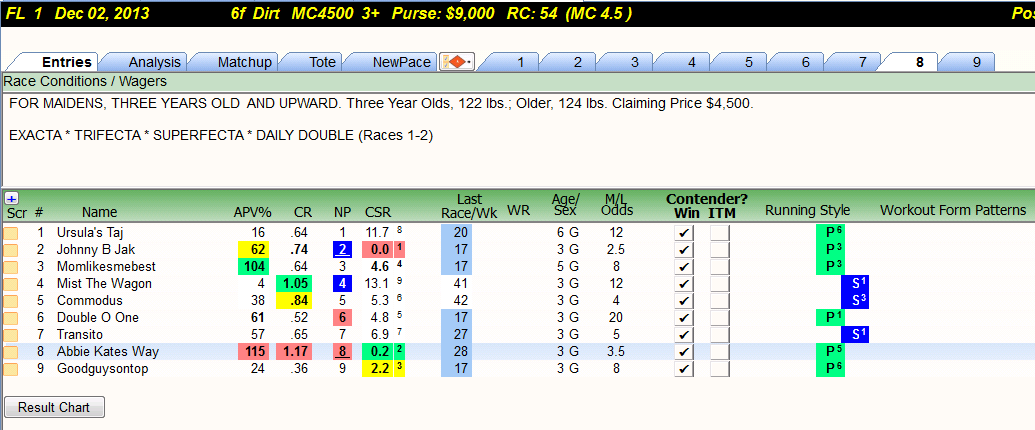This screenshot has width=1035, height=430.
Task: Open the Result Chart
Action: 53,407
